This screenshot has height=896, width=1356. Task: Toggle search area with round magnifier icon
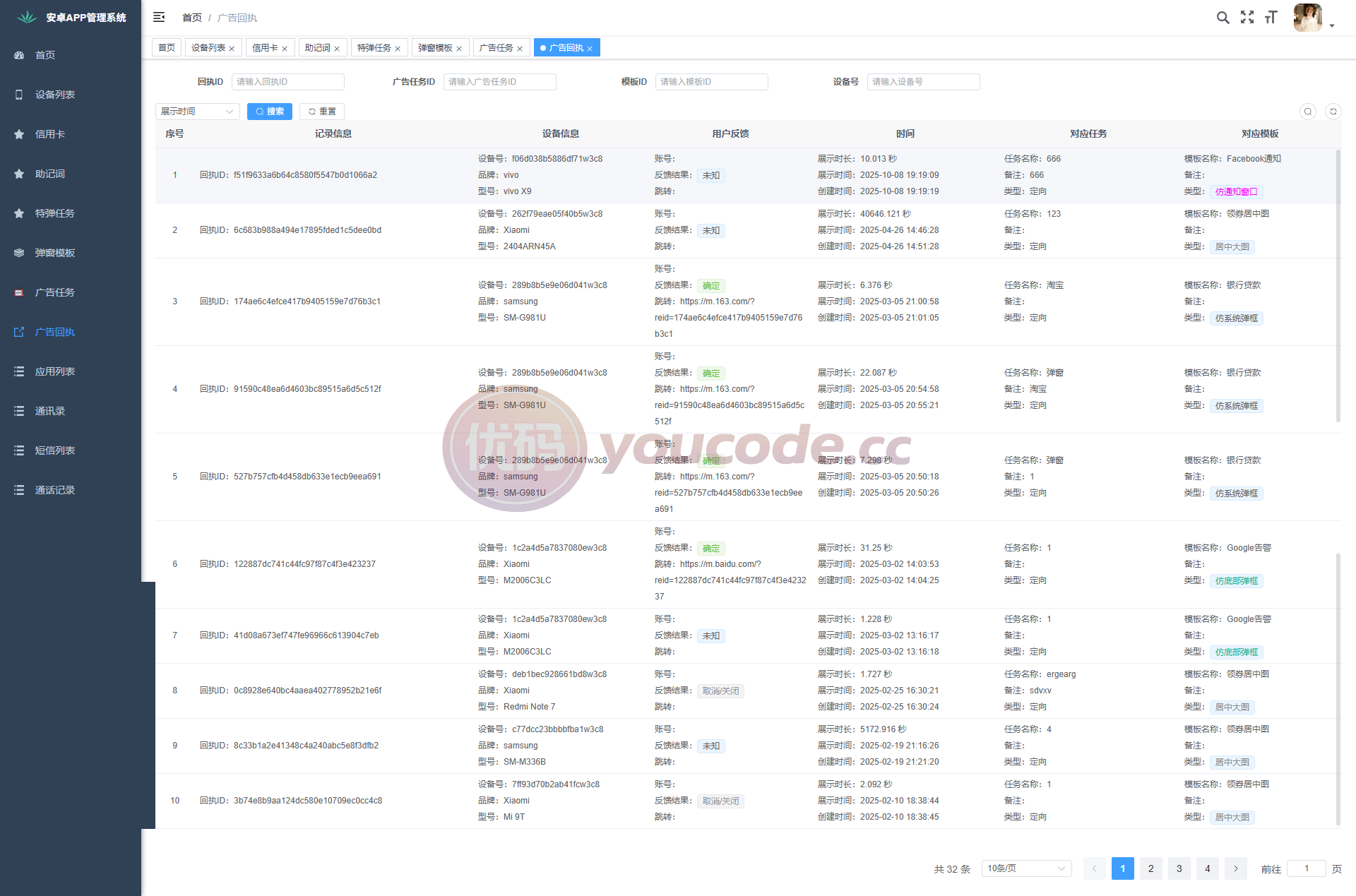1308,112
